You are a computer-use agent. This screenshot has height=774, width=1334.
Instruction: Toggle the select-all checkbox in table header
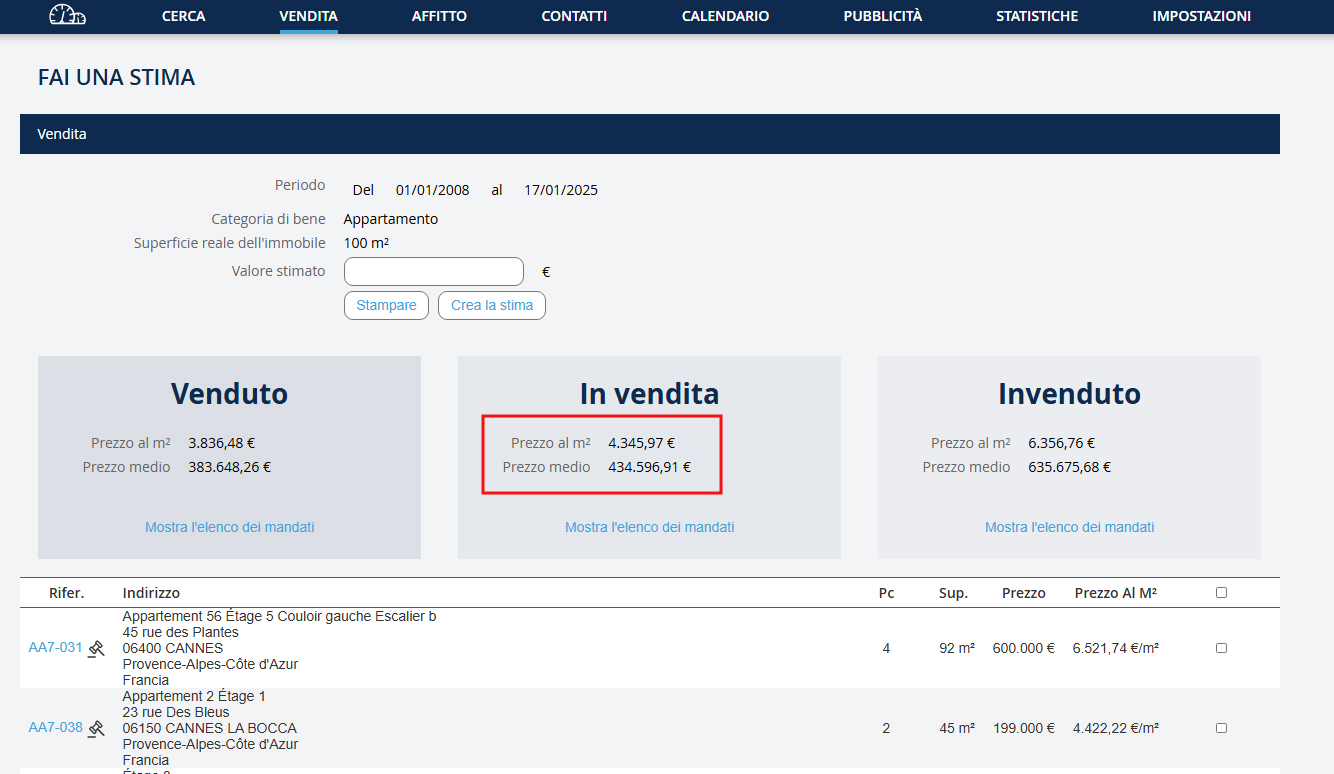pos(1221,593)
